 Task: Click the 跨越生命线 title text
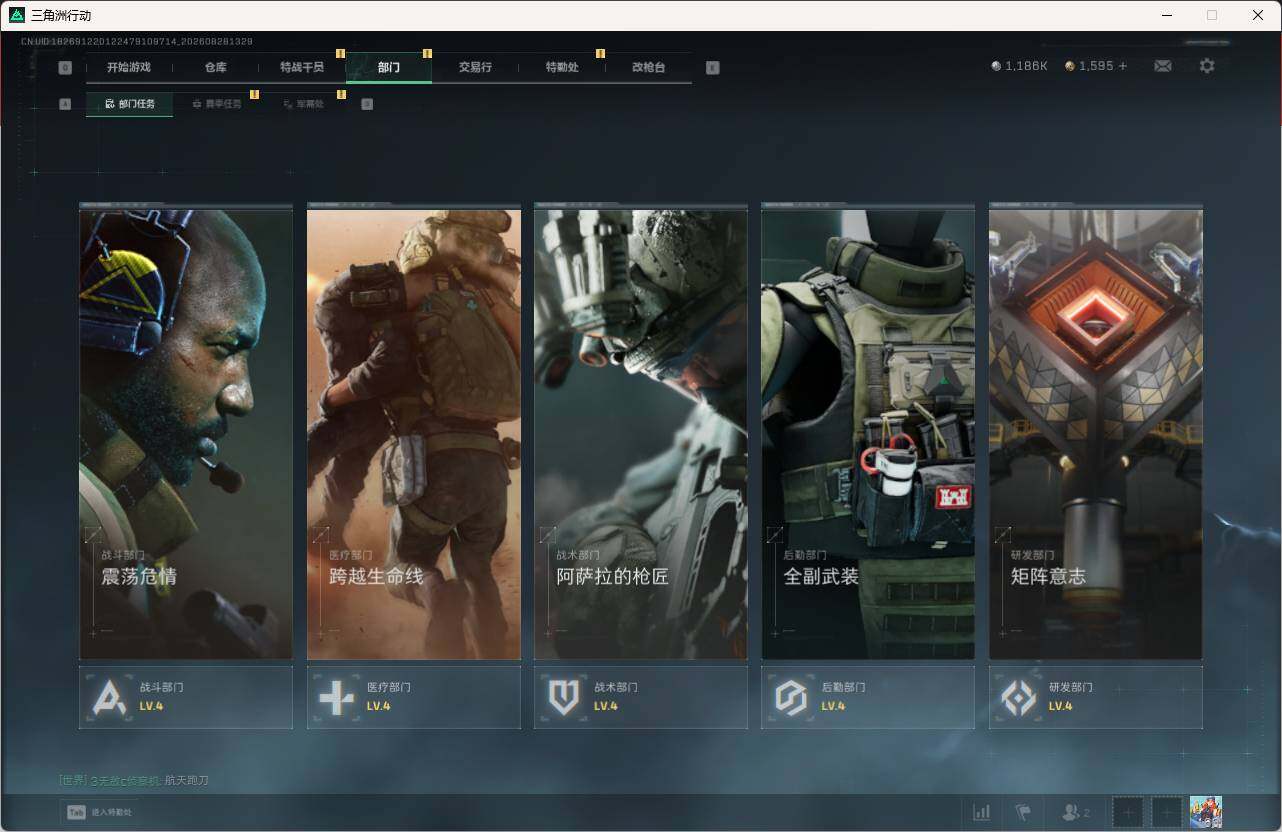click(x=376, y=577)
